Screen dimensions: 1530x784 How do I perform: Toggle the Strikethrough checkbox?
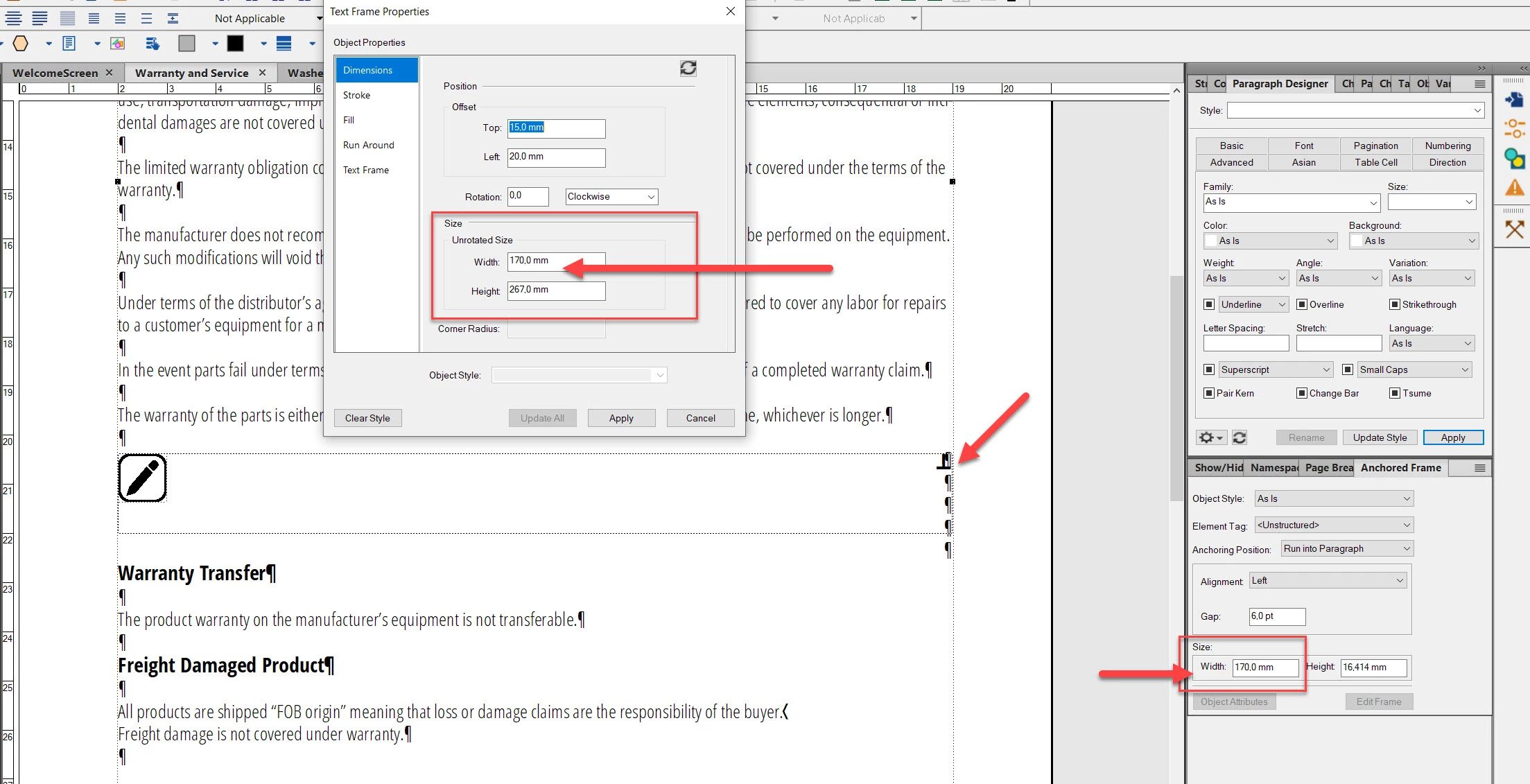1395,304
